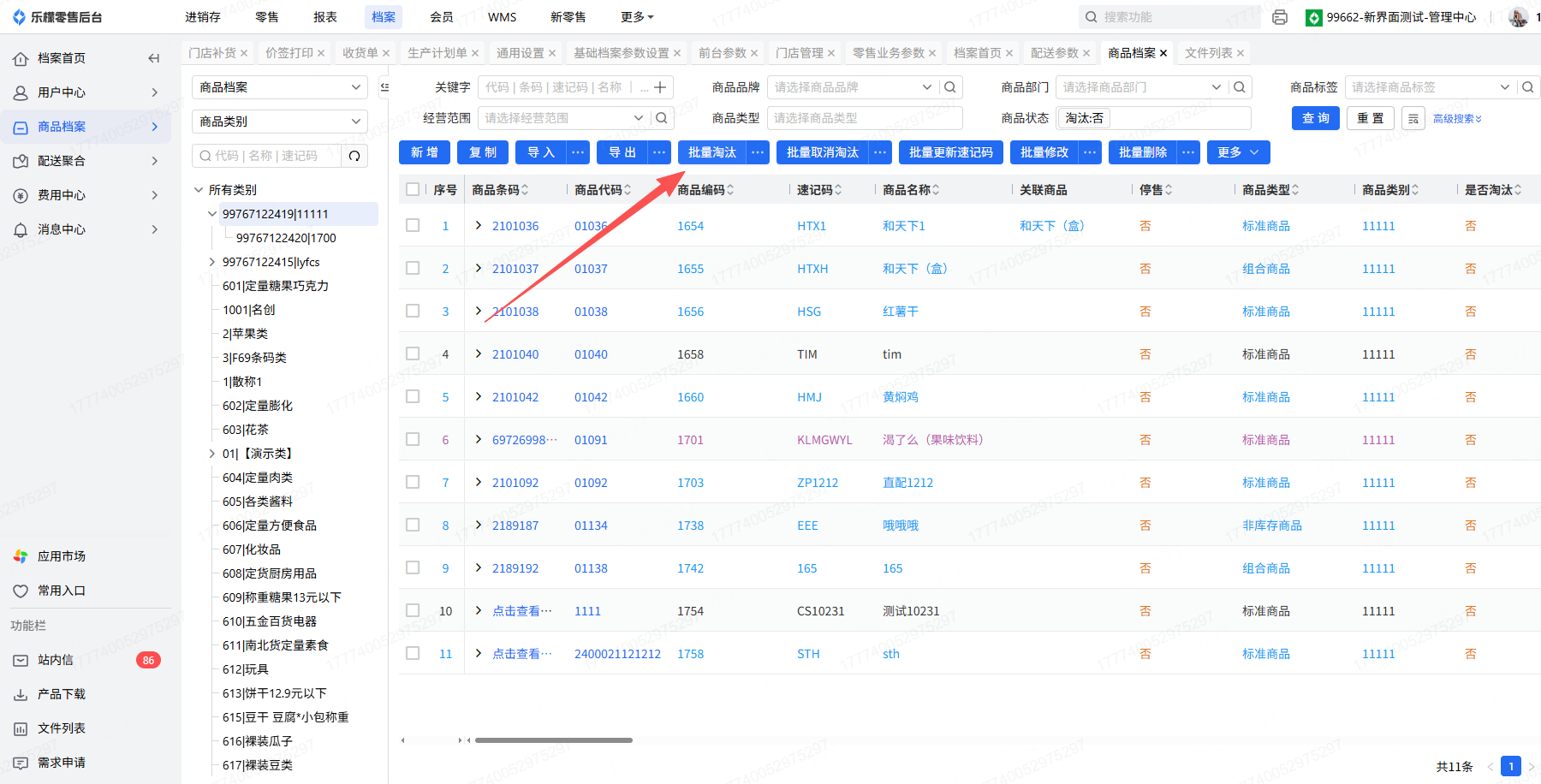Click the 配送聚合 icon in the sidebar
Screen dimensions: 1541x784
(x=21, y=161)
